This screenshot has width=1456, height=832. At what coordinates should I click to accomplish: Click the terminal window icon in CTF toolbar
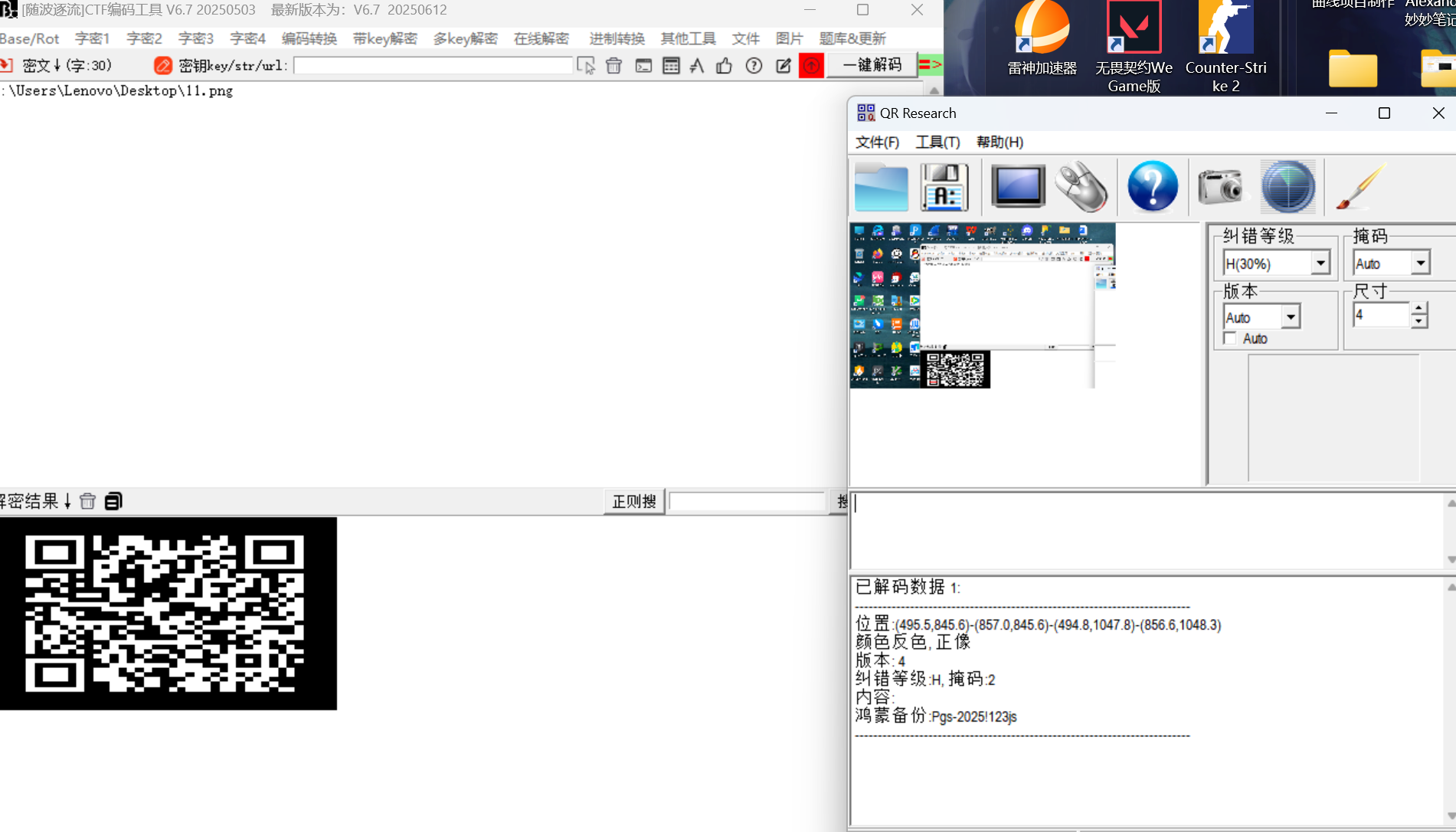coord(643,66)
